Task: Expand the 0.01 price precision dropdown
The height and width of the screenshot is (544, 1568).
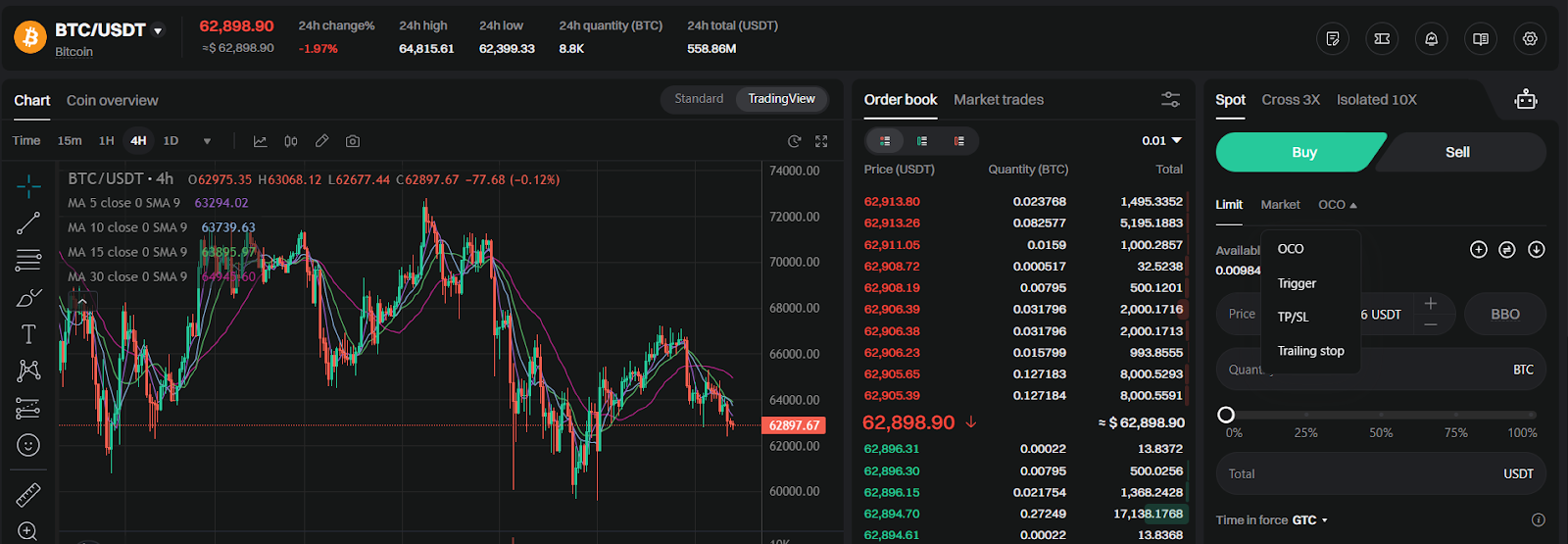Action: (x=1162, y=141)
